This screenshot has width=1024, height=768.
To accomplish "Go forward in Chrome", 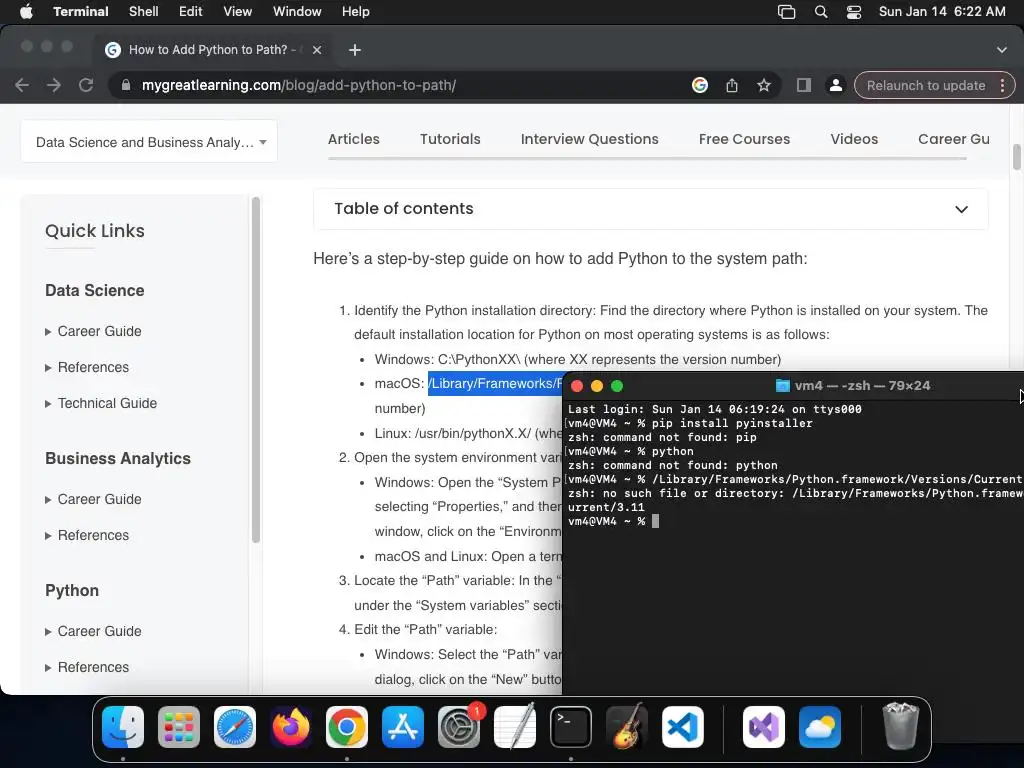I will [x=54, y=86].
